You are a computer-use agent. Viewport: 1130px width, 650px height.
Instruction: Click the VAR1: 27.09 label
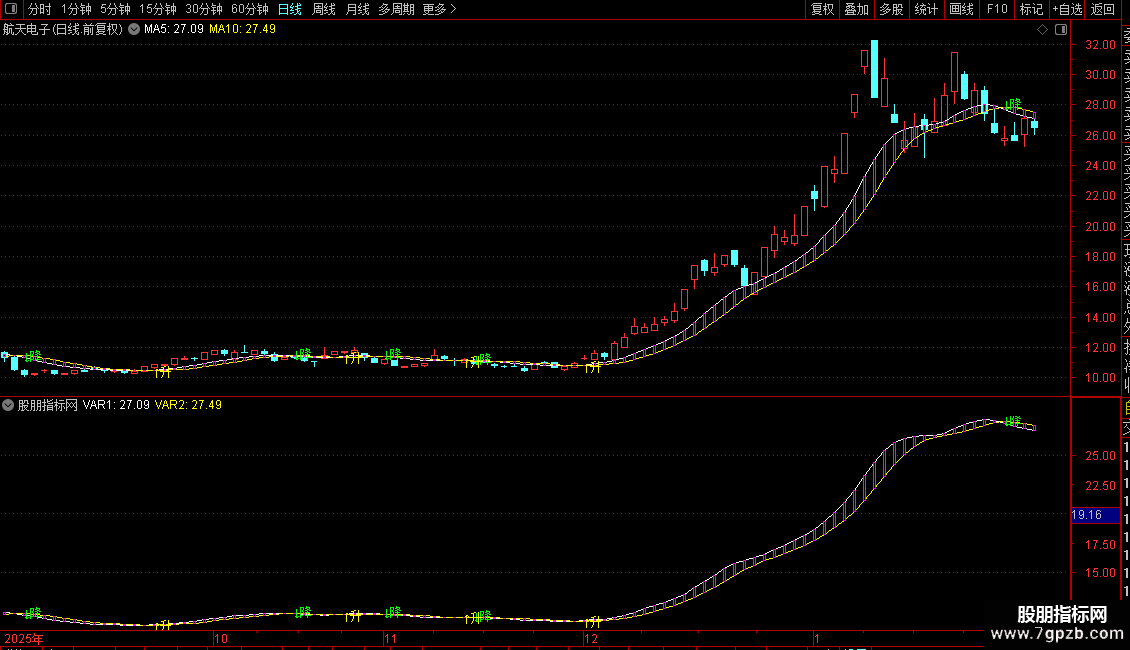(116, 405)
